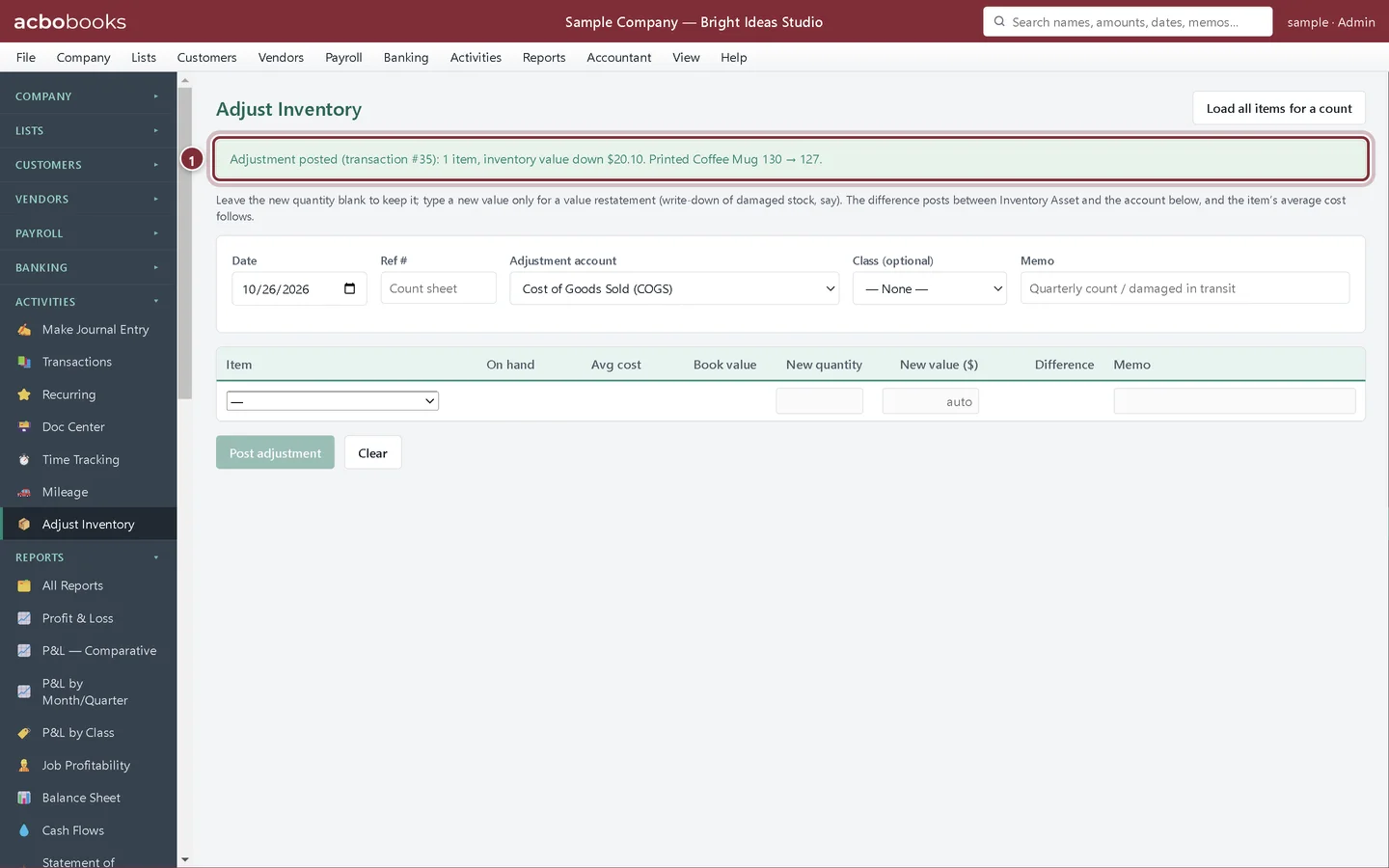The height and width of the screenshot is (868, 1389).
Task: Open the Adjustment account dropdown
Action: pos(674,288)
